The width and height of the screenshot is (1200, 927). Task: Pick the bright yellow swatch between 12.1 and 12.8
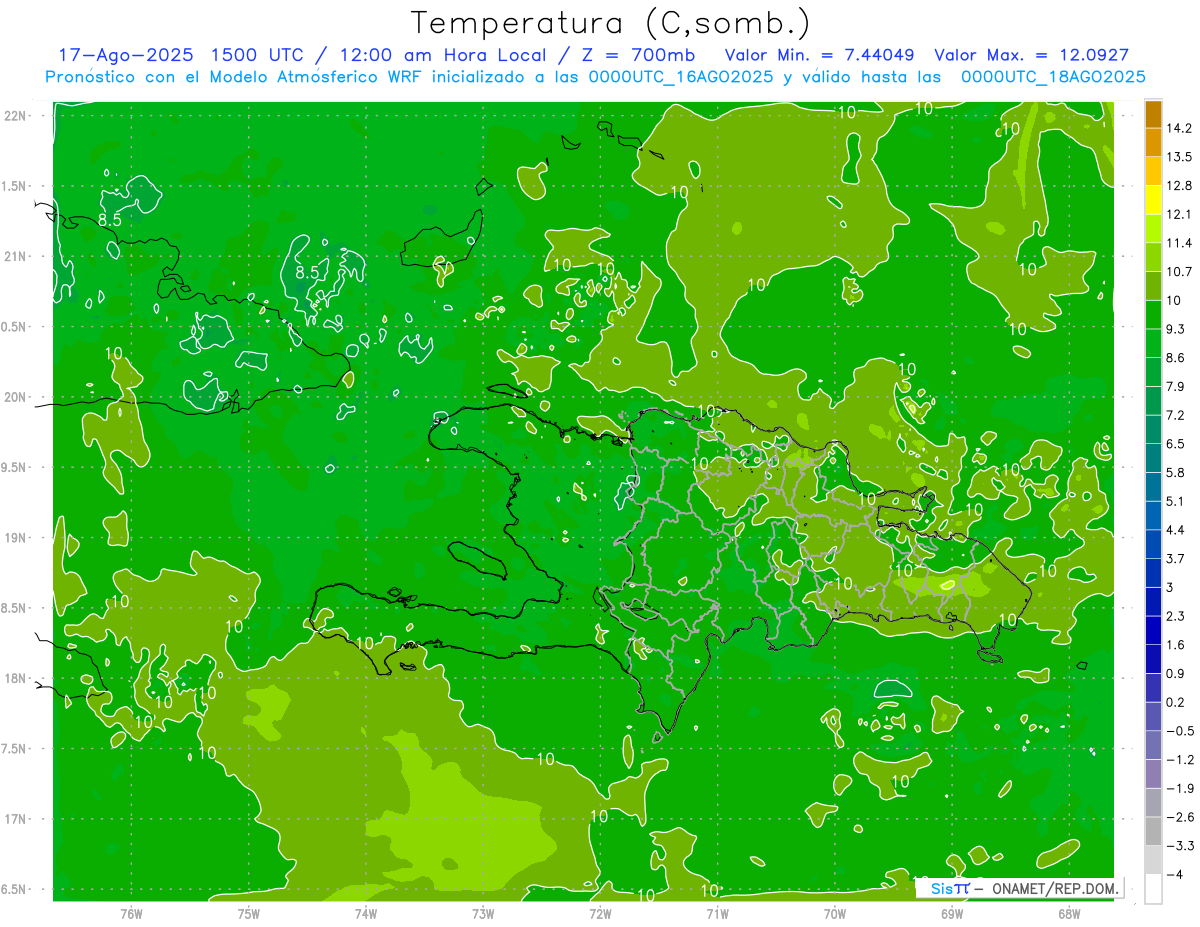coord(1153,200)
